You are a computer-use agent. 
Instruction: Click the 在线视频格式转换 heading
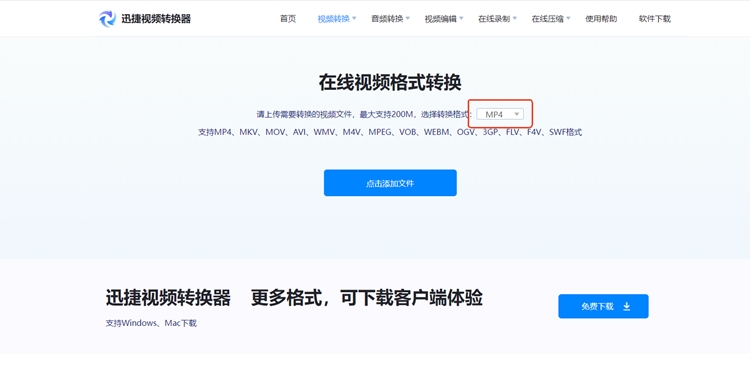pyautogui.click(x=390, y=82)
